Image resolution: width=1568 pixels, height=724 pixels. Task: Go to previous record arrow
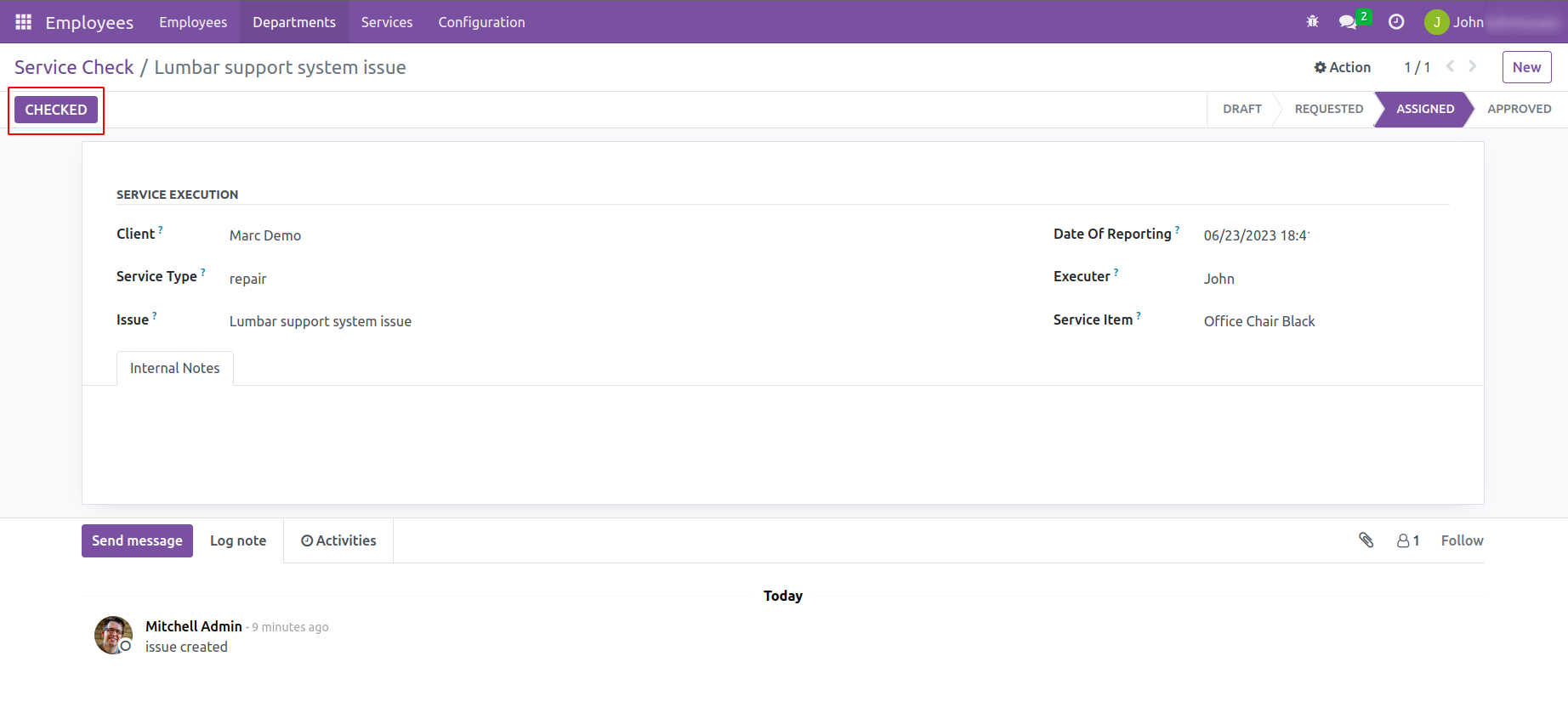tap(1451, 66)
